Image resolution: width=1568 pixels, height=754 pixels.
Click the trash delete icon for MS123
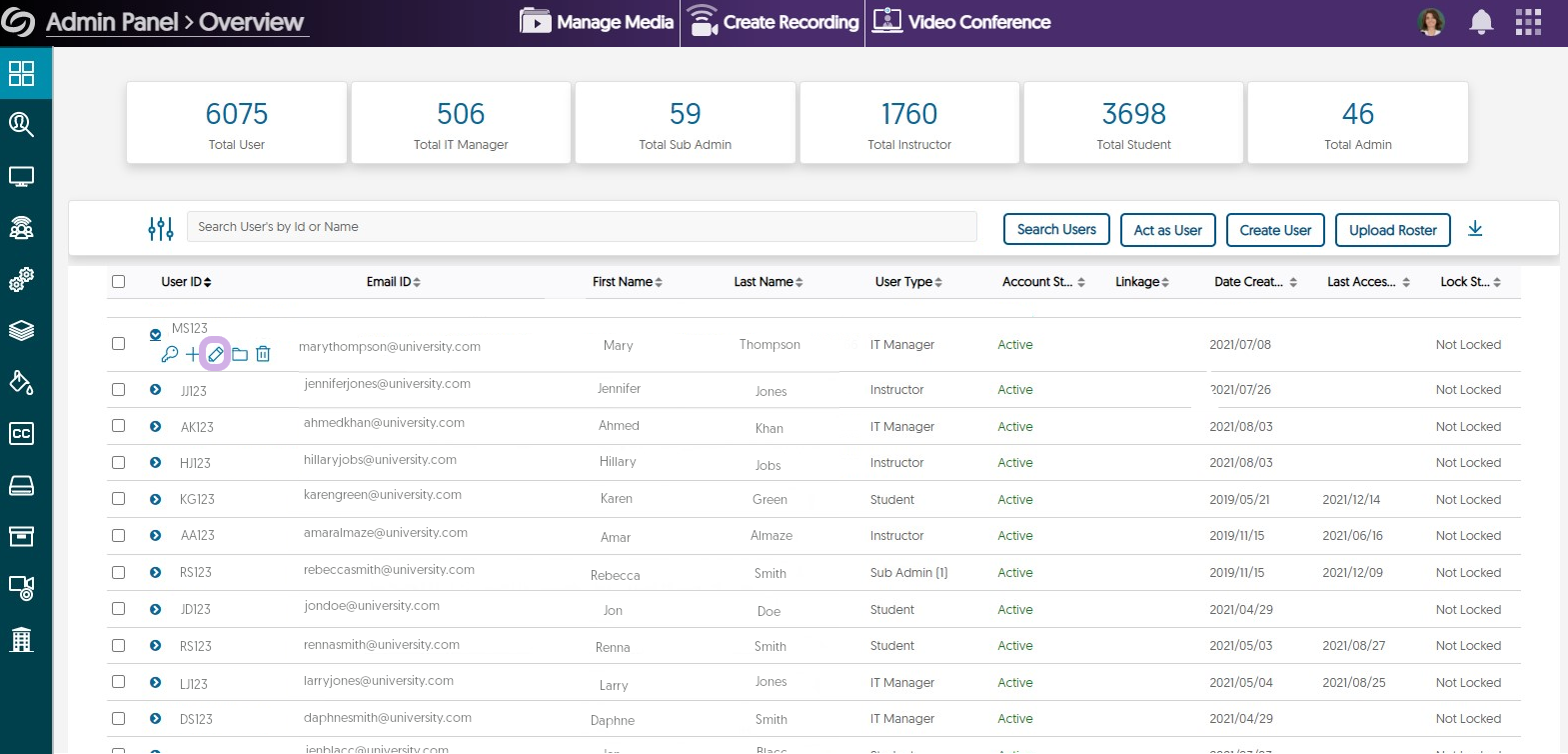pyautogui.click(x=263, y=354)
